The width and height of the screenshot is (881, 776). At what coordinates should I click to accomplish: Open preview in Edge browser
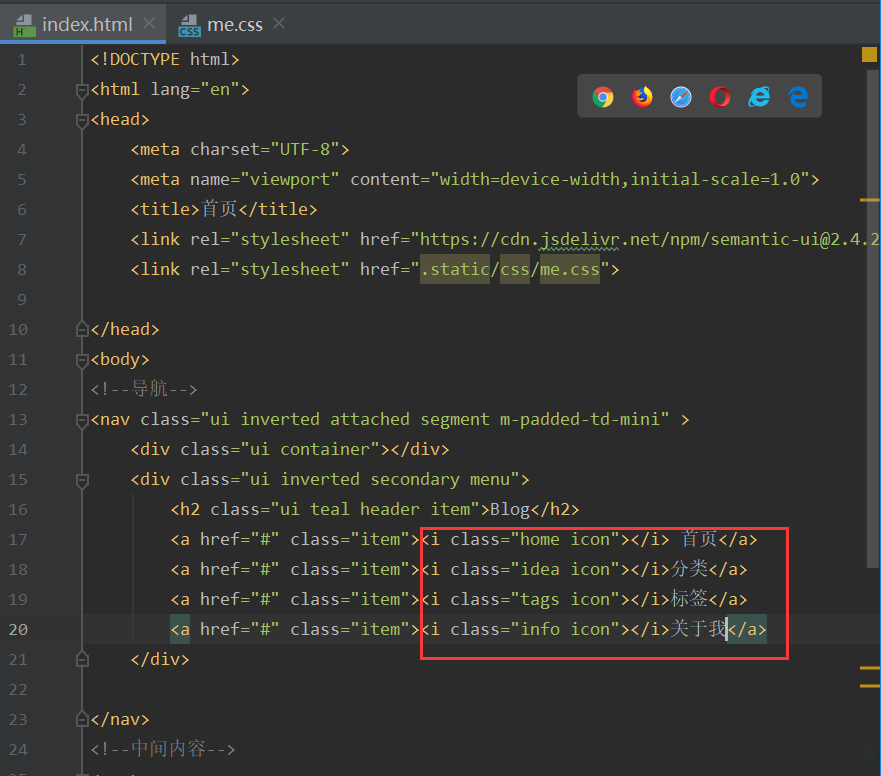pyautogui.click(x=798, y=97)
